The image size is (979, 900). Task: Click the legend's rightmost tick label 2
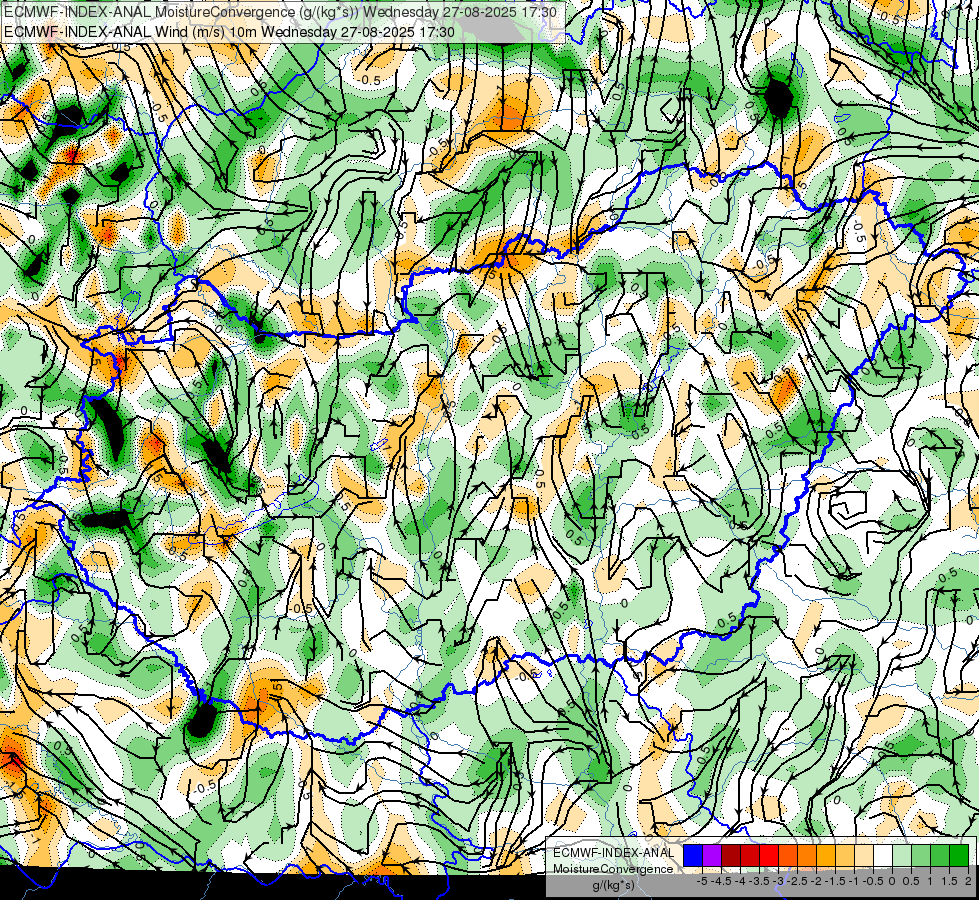click(968, 881)
